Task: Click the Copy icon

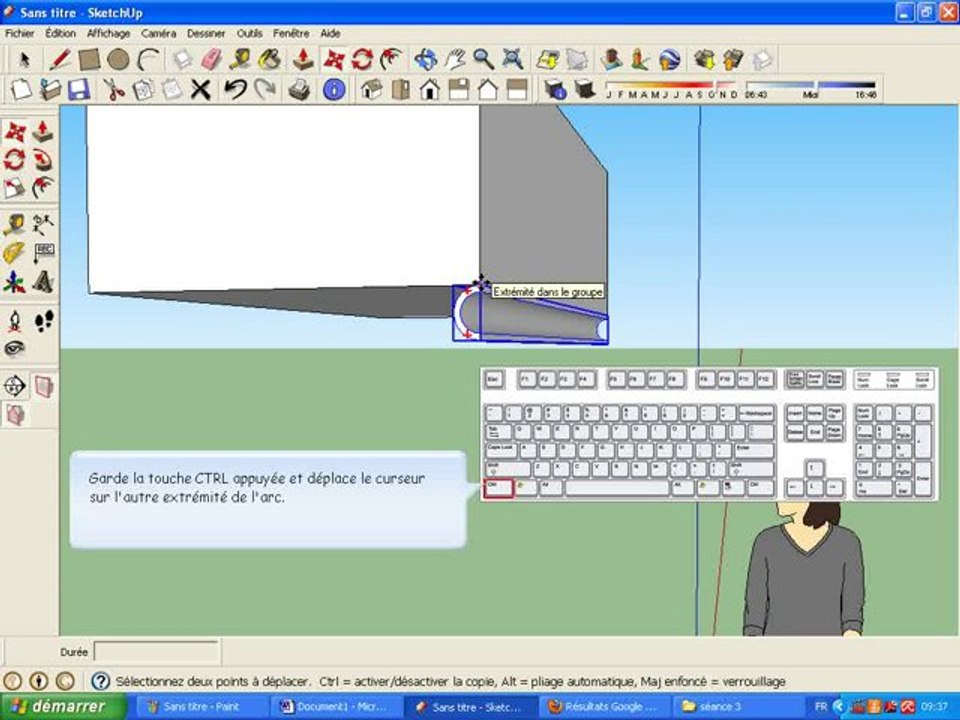Action: point(143,89)
